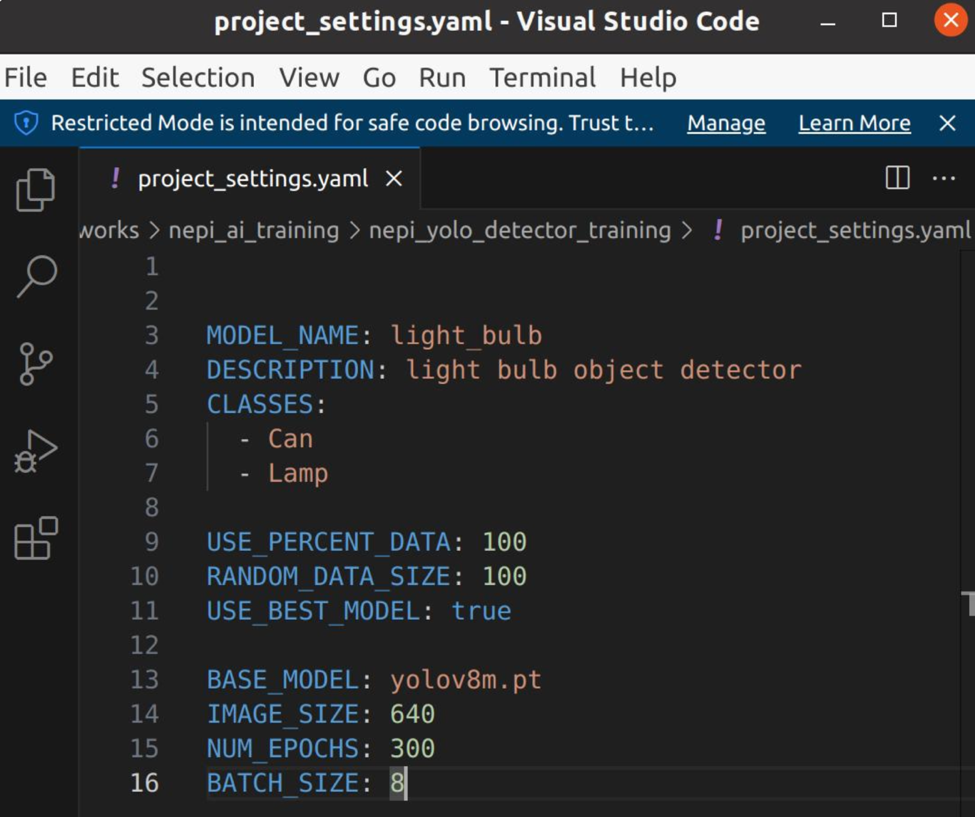This screenshot has height=817, width=975.
Task: Open the Source Control view
Action: [36, 364]
